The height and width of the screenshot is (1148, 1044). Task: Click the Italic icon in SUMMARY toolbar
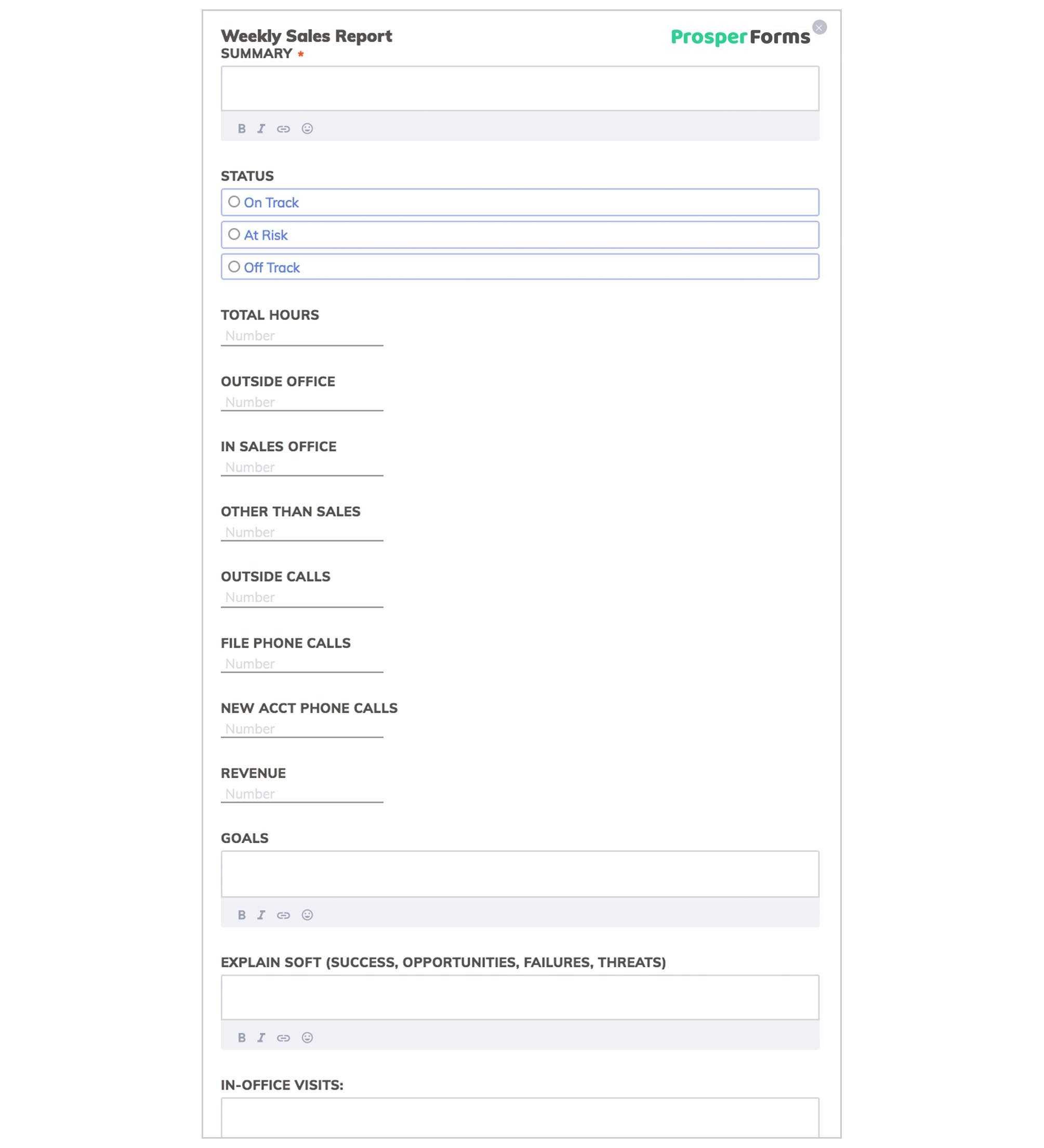click(261, 127)
